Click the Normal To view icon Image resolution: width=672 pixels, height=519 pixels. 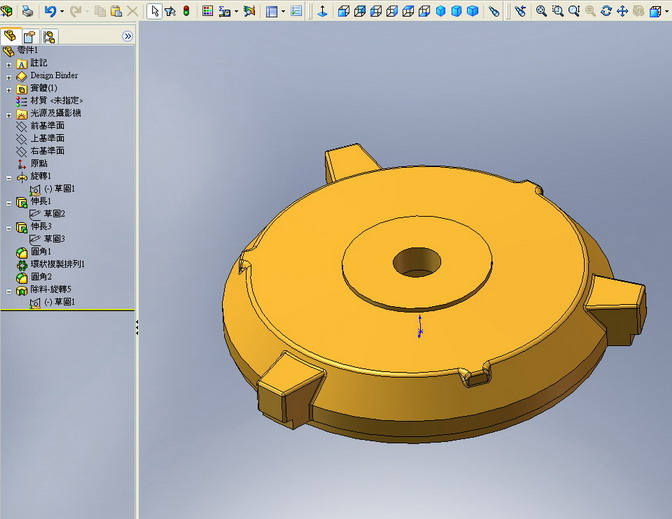click(x=322, y=11)
